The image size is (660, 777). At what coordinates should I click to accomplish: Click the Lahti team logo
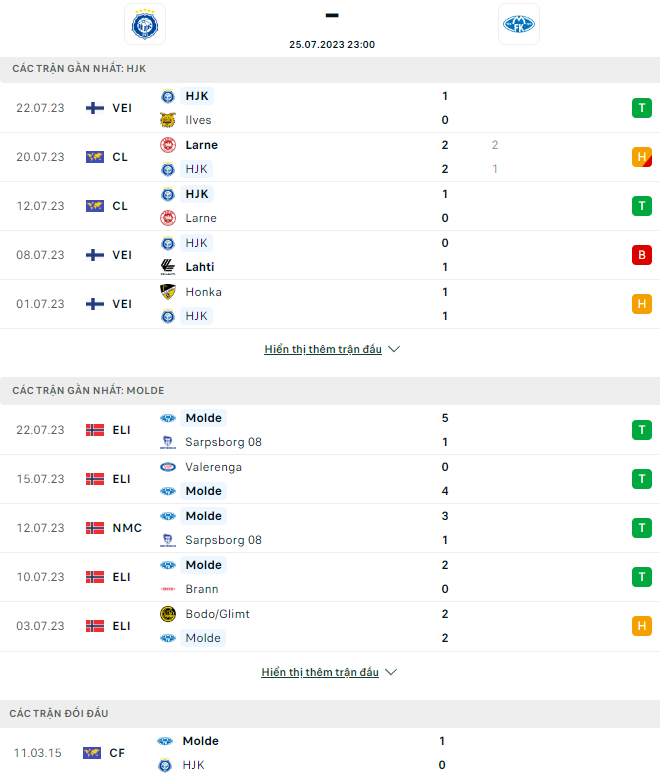168,267
